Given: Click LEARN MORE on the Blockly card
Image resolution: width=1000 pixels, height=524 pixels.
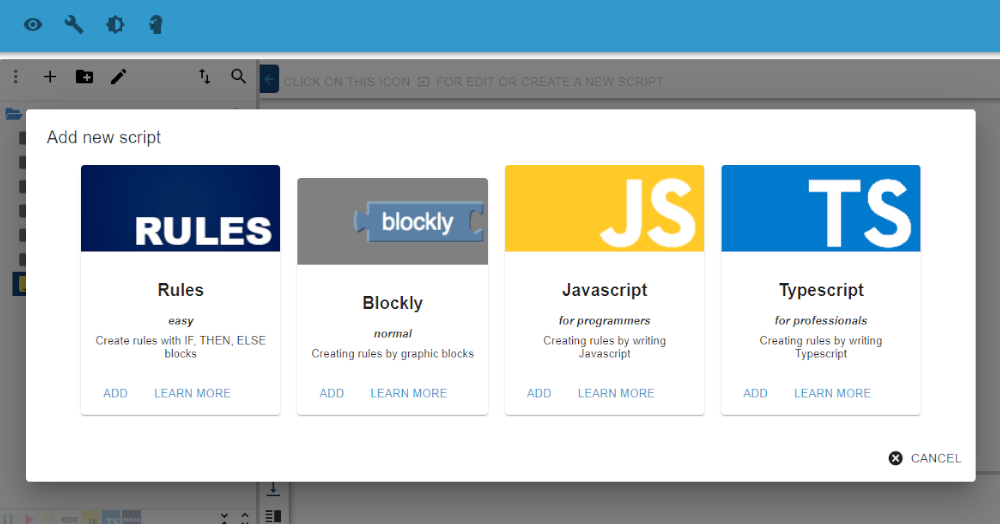Looking at the screenshot, I should (409, 393).
